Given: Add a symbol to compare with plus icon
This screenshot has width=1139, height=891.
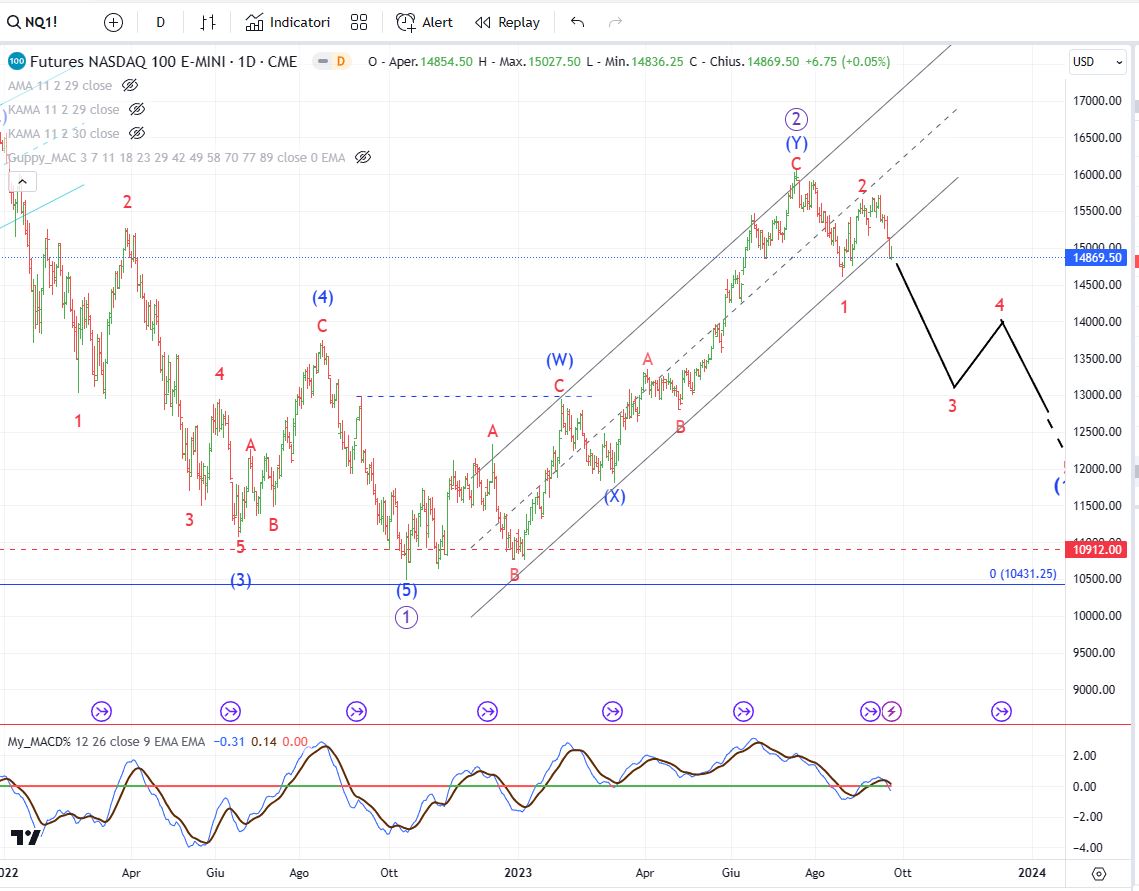Looking at the screenshot, I should point(113,23).
